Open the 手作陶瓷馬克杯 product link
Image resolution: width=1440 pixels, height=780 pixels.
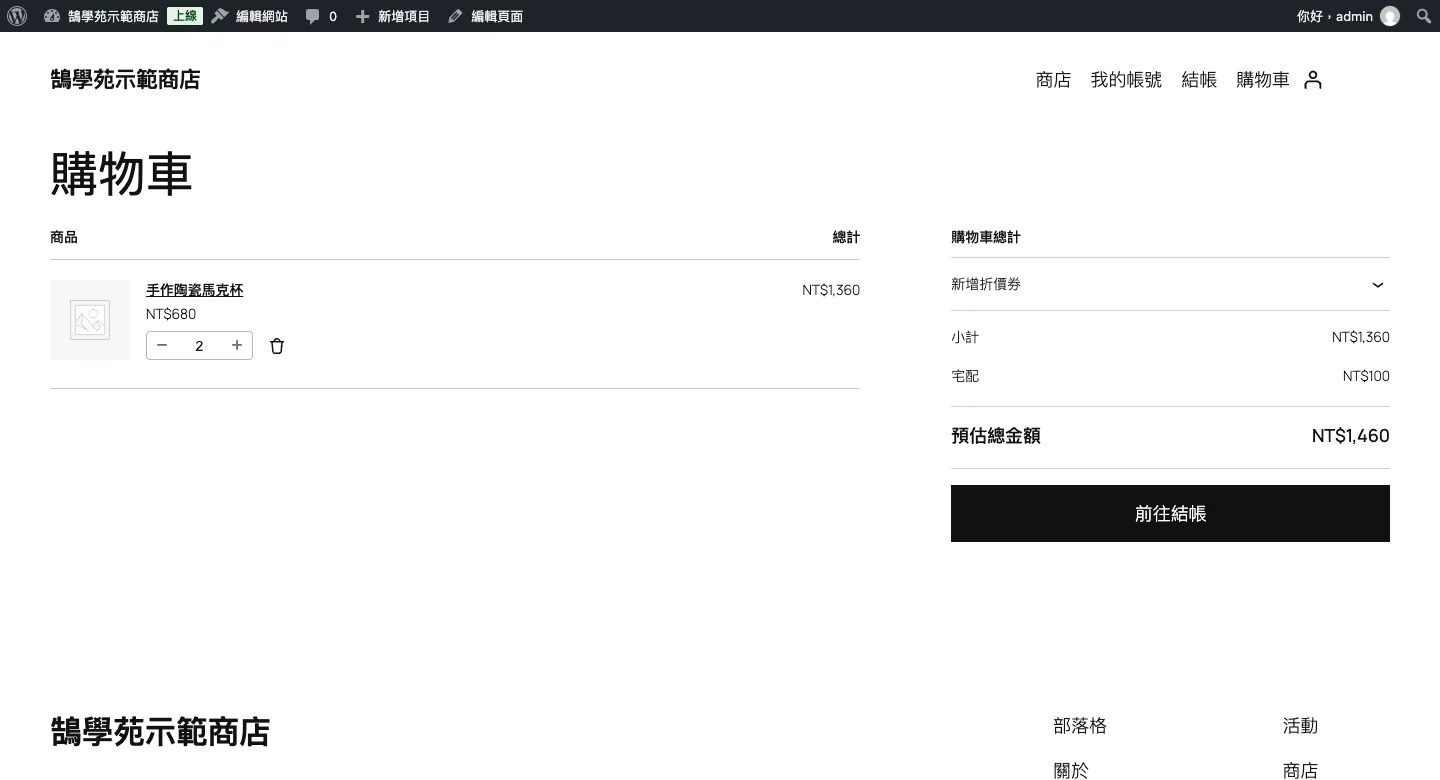click(x=195, y=290)
